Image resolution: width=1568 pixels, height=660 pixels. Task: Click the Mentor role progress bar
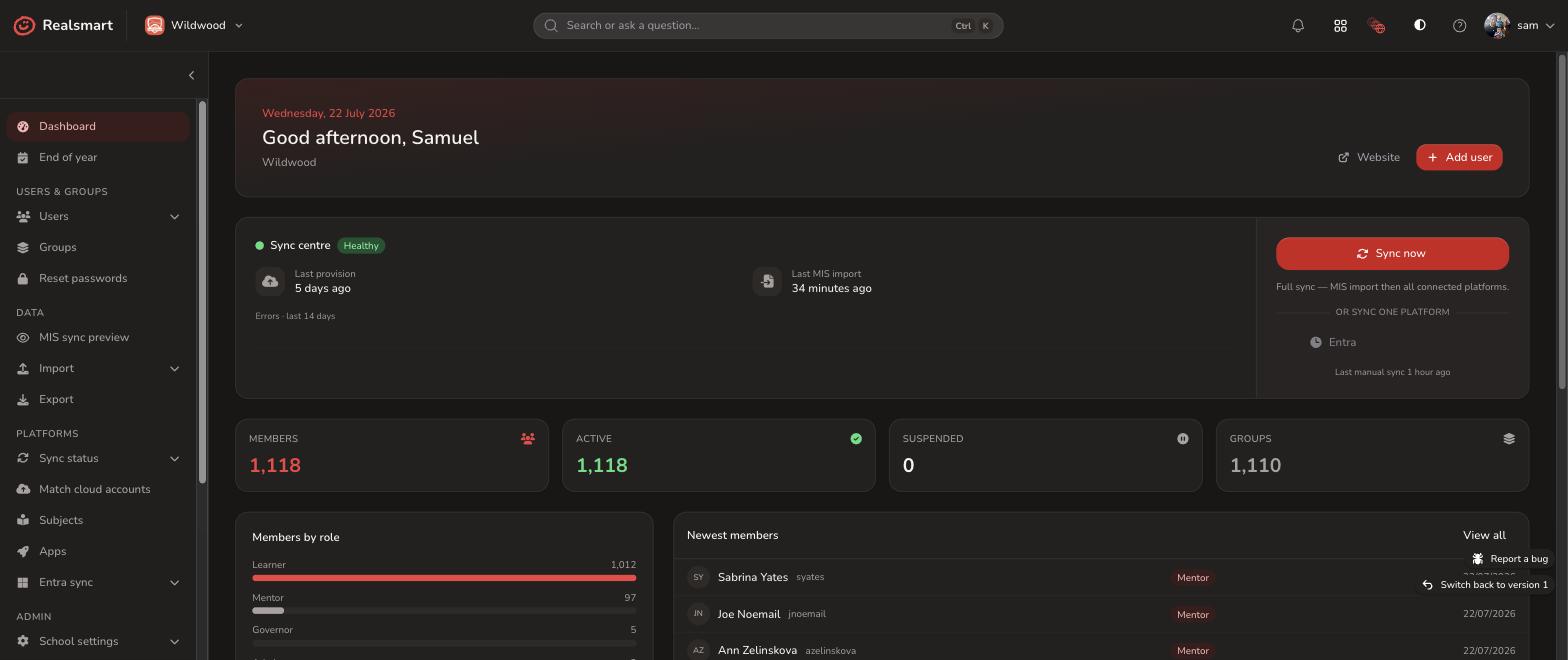(x=444, y=610)
